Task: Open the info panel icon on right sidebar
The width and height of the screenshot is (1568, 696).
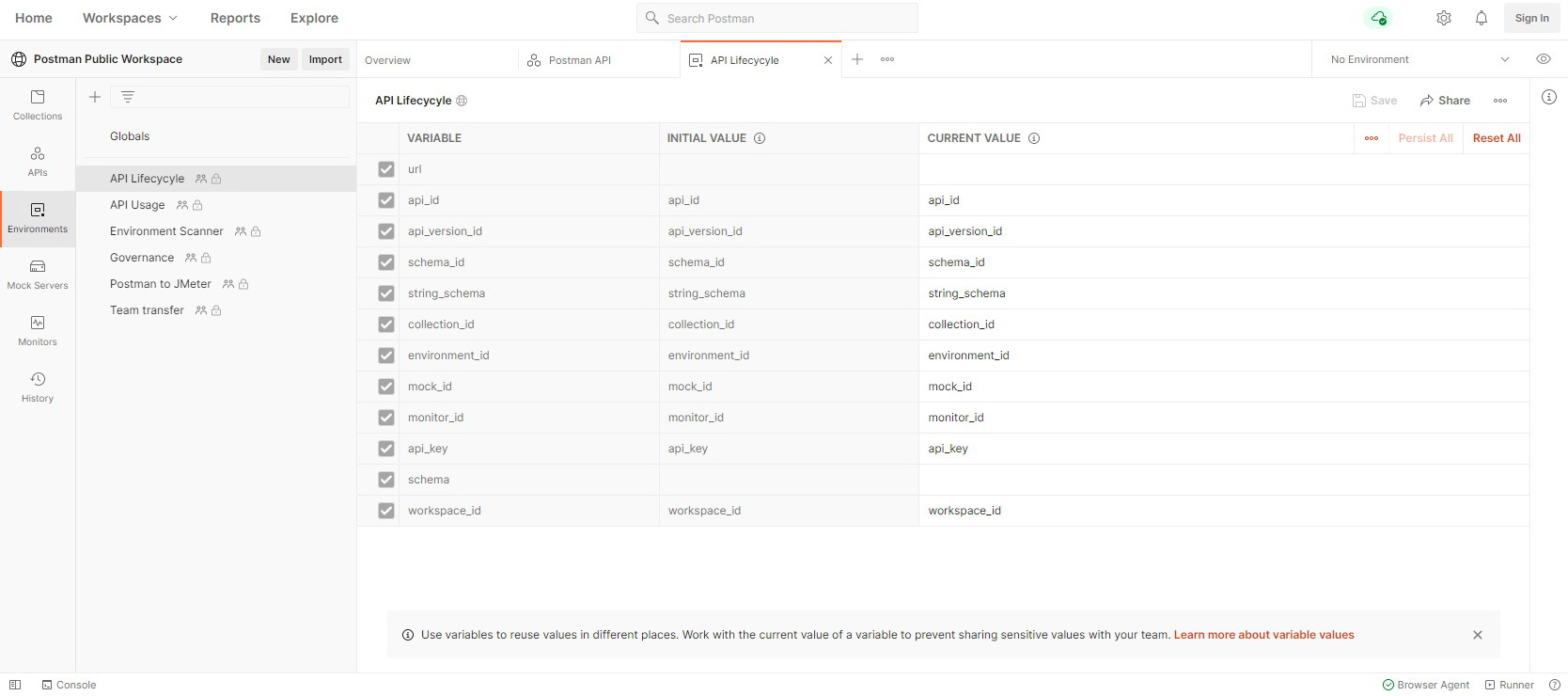Action: 1549,97
